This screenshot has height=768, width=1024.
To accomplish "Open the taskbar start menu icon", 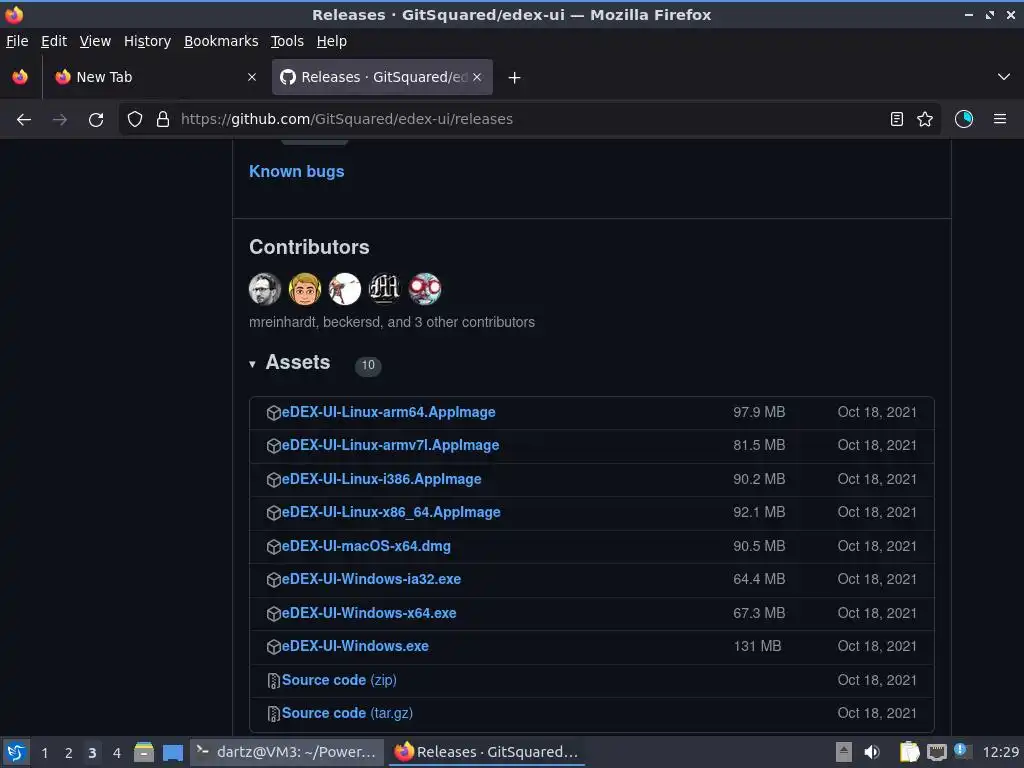I will [x=16, y=752].
